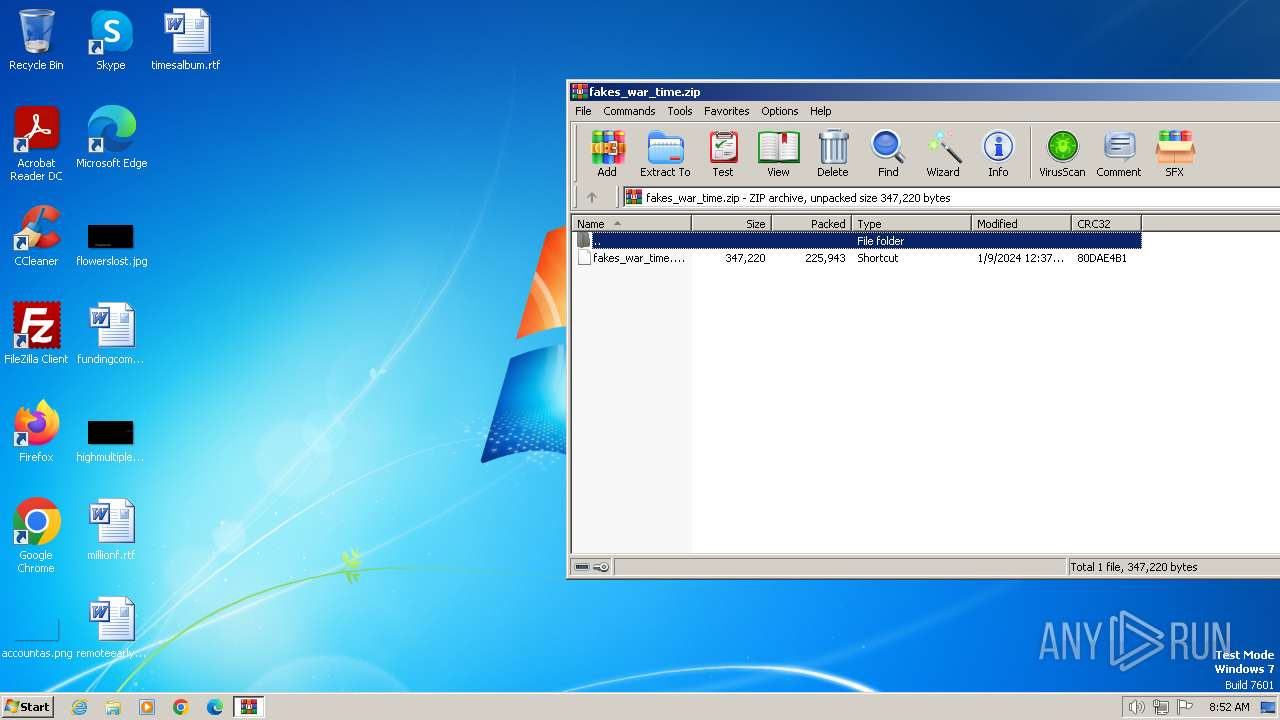The image size is (1280, 720).
Task: Click the Skype desktop shortcut
Action: [x=111, y=40]
